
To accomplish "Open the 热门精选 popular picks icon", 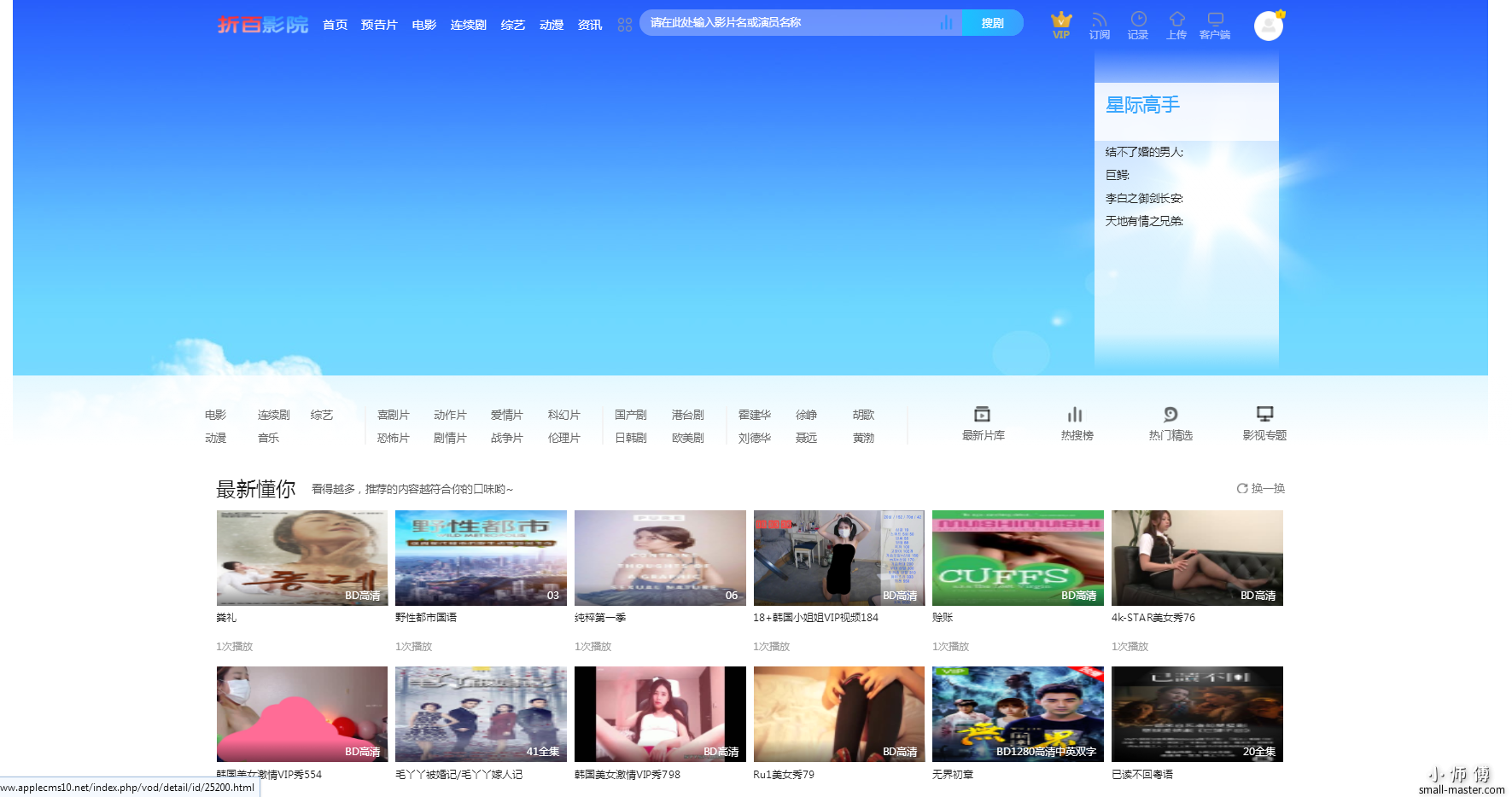I will 1170,414.
